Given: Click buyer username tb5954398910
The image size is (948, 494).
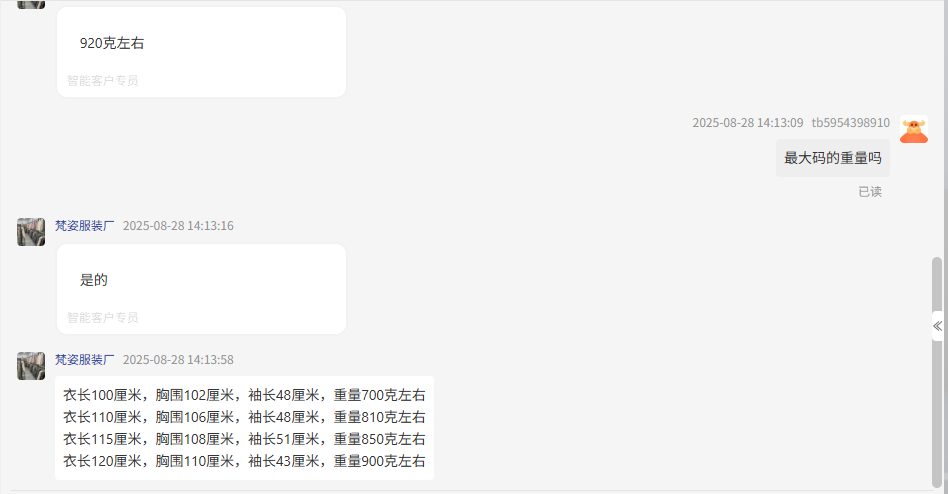Looking at the screenshot, I should [x=851, y=123].
